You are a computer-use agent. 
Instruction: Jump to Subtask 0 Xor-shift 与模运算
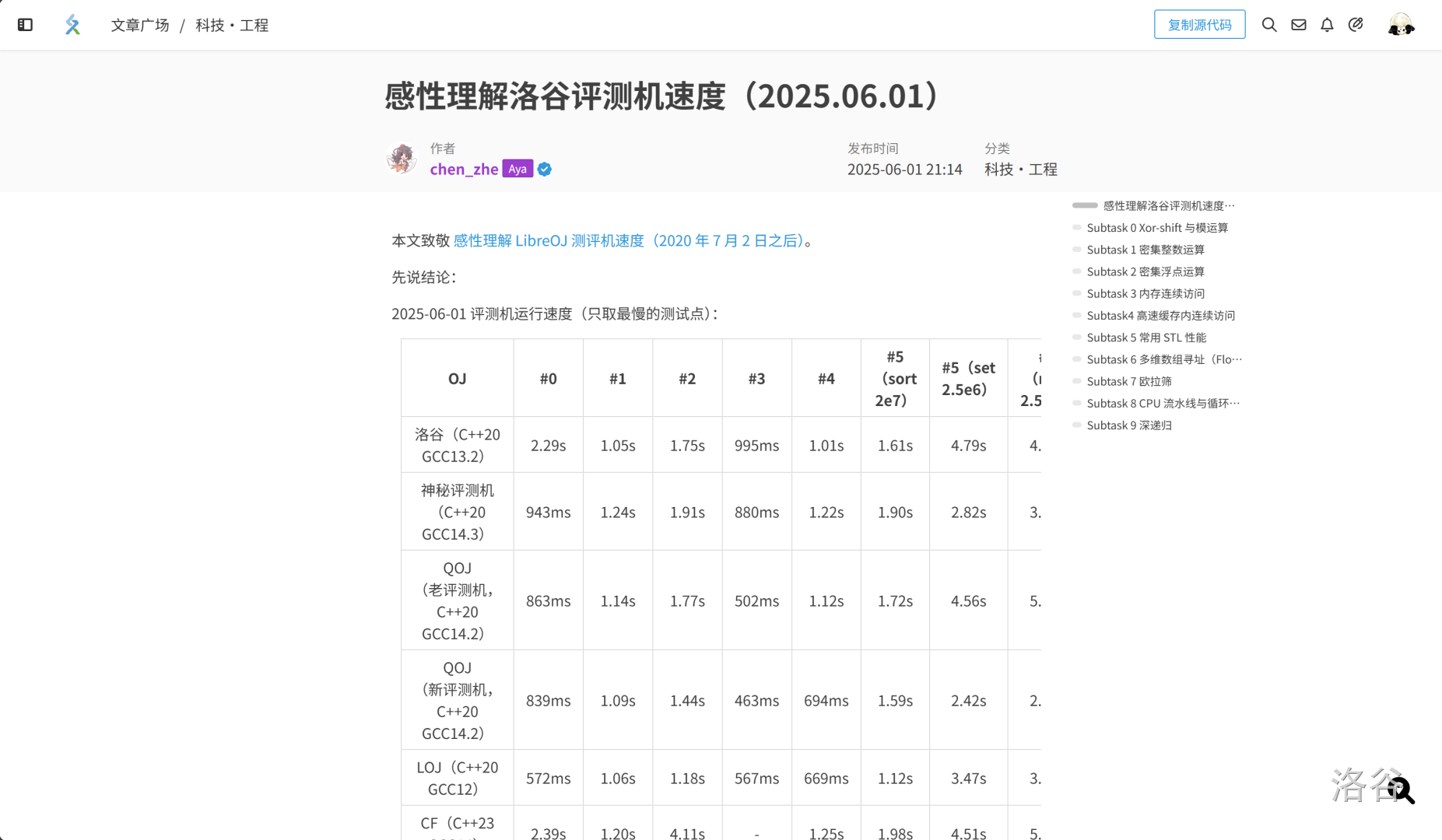(1157, 228)
